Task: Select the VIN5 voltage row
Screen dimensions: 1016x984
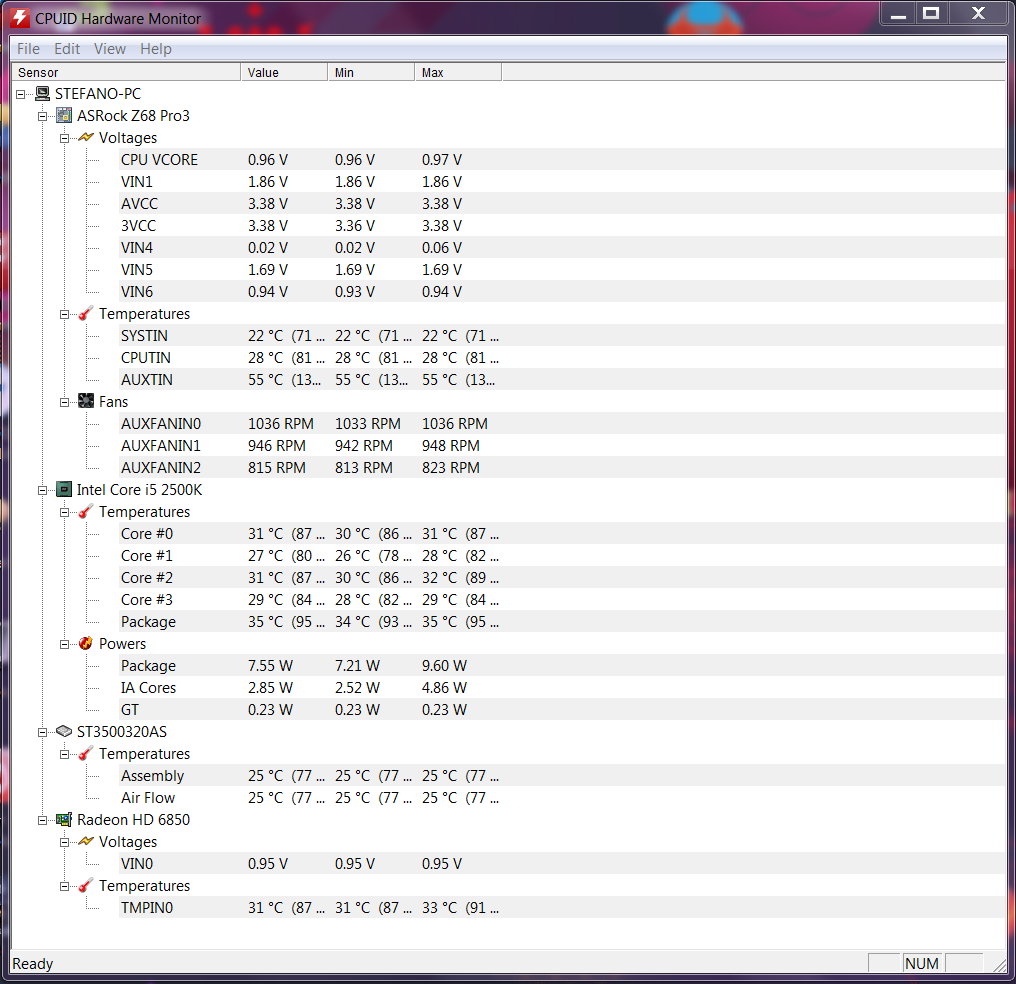Action: point(562,270)
